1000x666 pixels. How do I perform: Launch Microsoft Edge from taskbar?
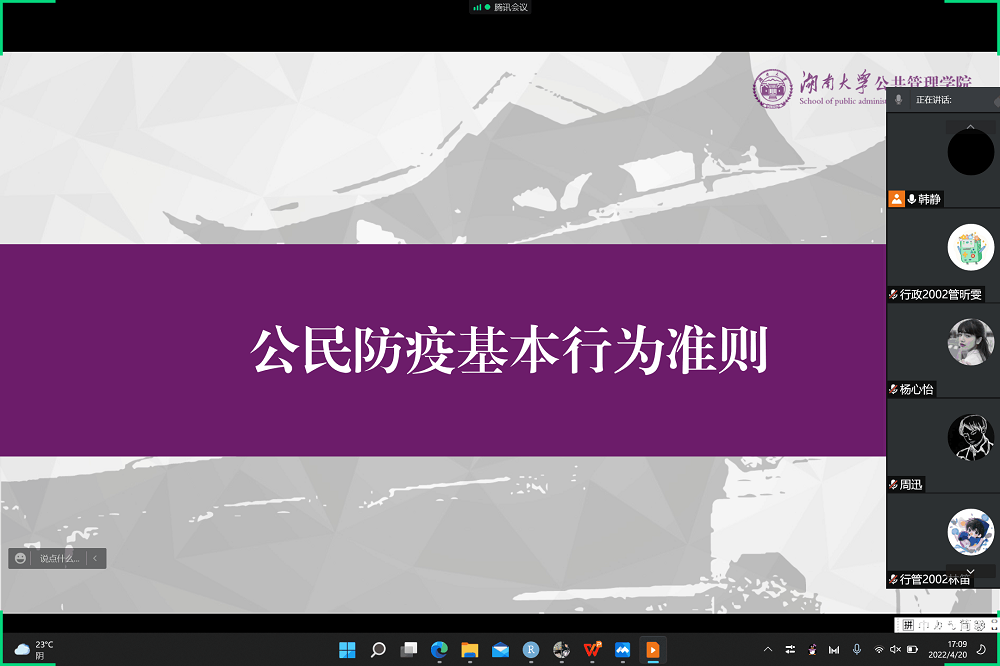click(x=439, y=650)
